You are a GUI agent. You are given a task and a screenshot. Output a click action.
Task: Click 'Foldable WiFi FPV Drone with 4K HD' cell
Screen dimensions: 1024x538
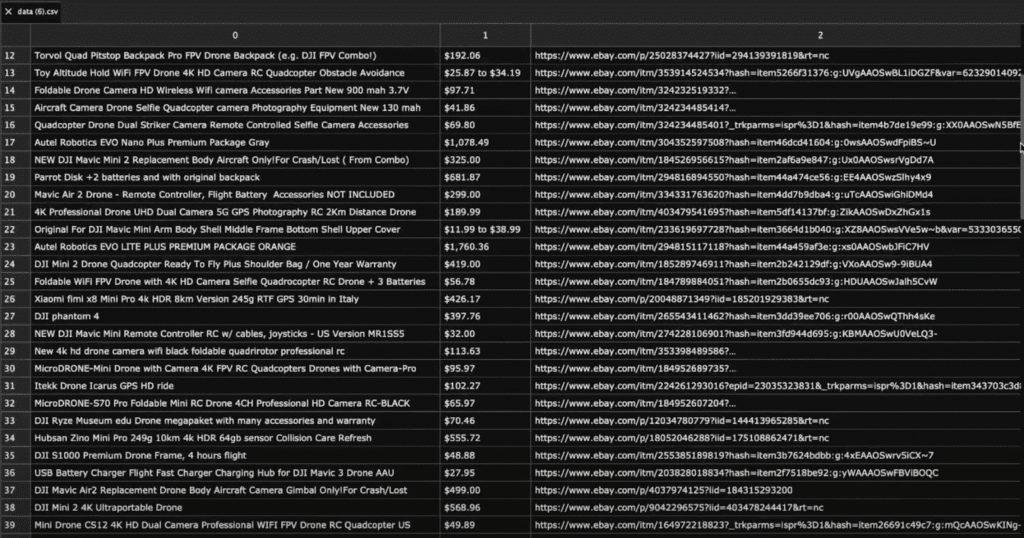(x=235, y=281)
